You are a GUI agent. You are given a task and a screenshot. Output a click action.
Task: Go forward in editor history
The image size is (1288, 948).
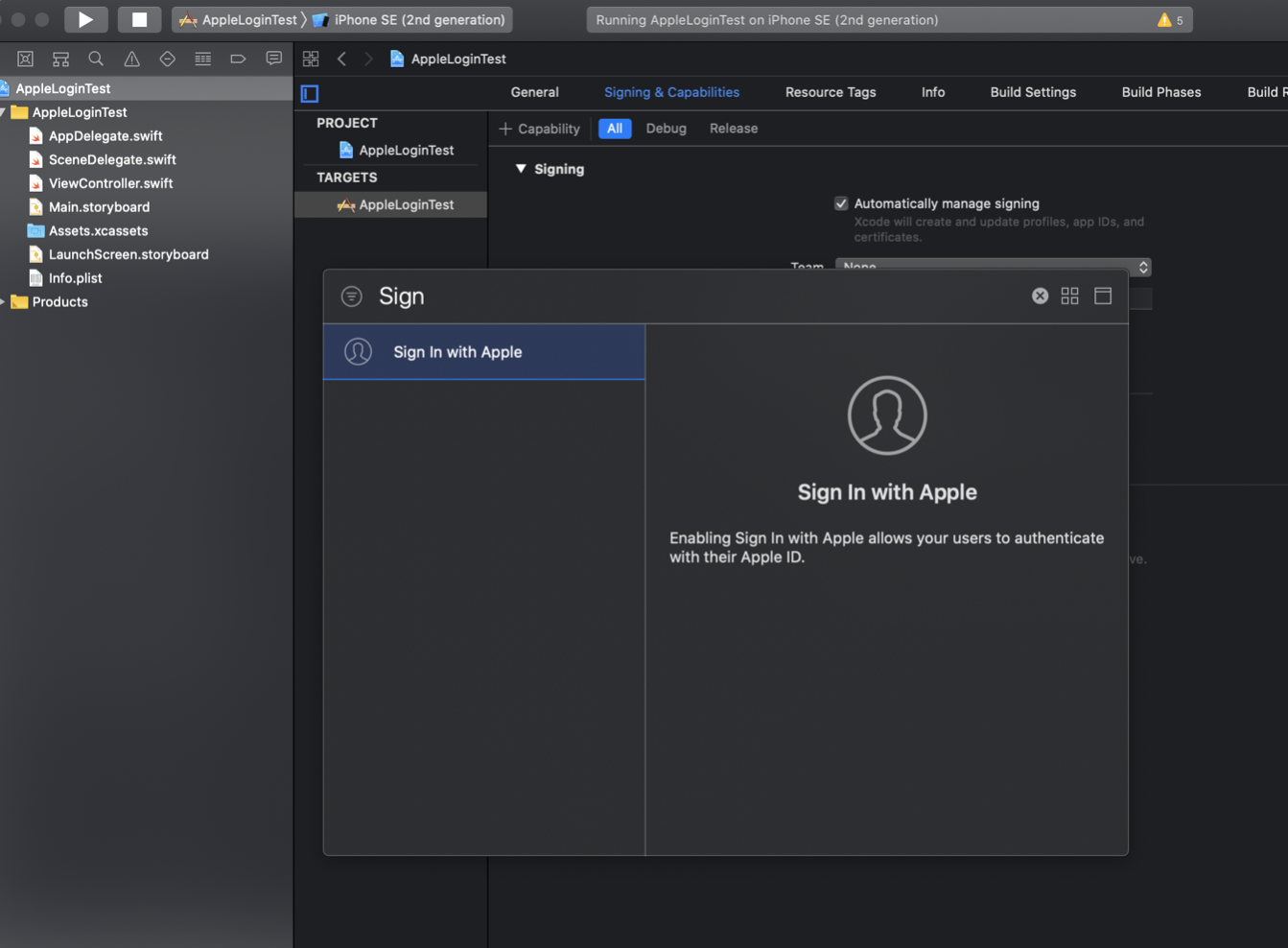368,59
